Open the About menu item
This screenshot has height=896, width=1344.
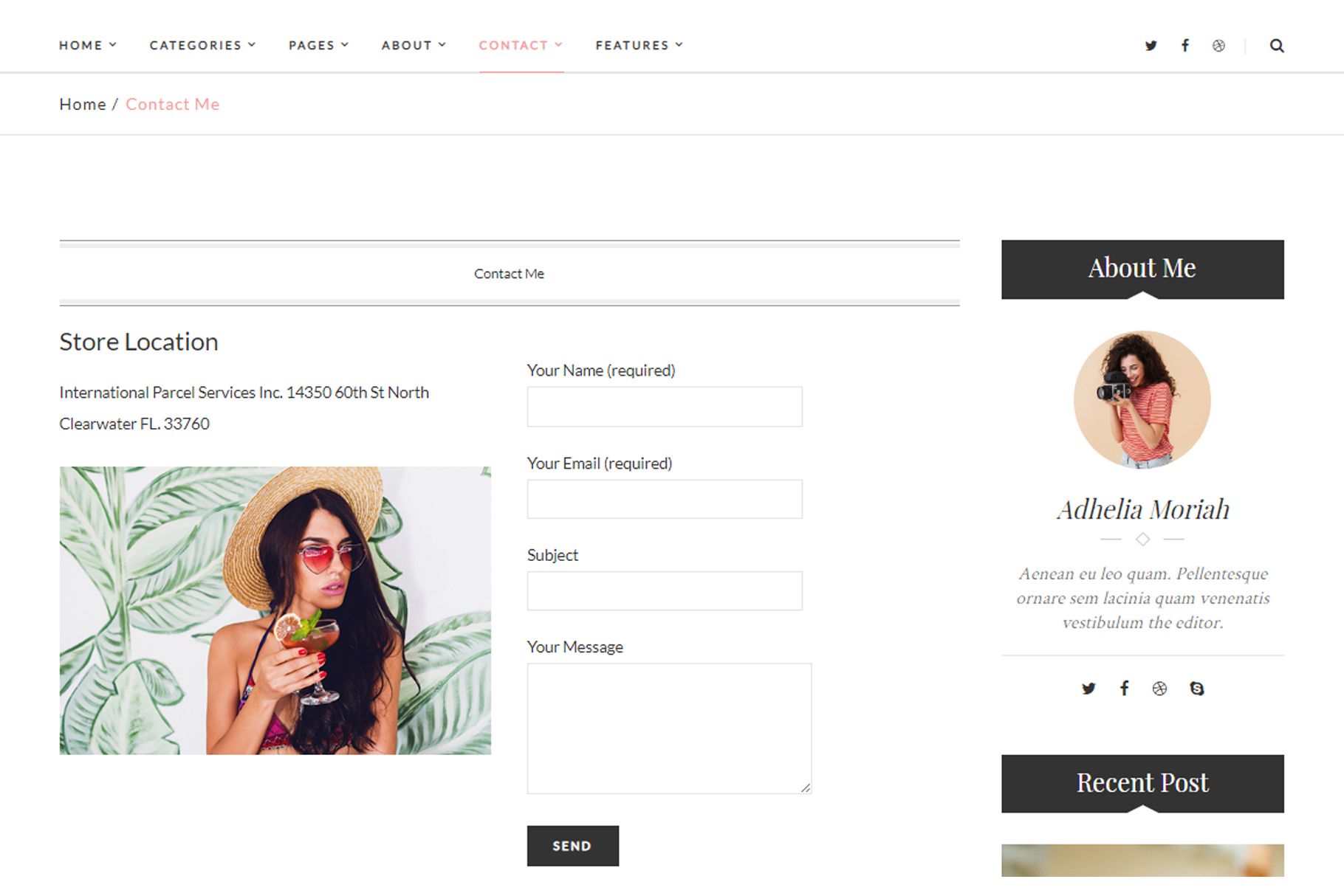click(414, 45)
